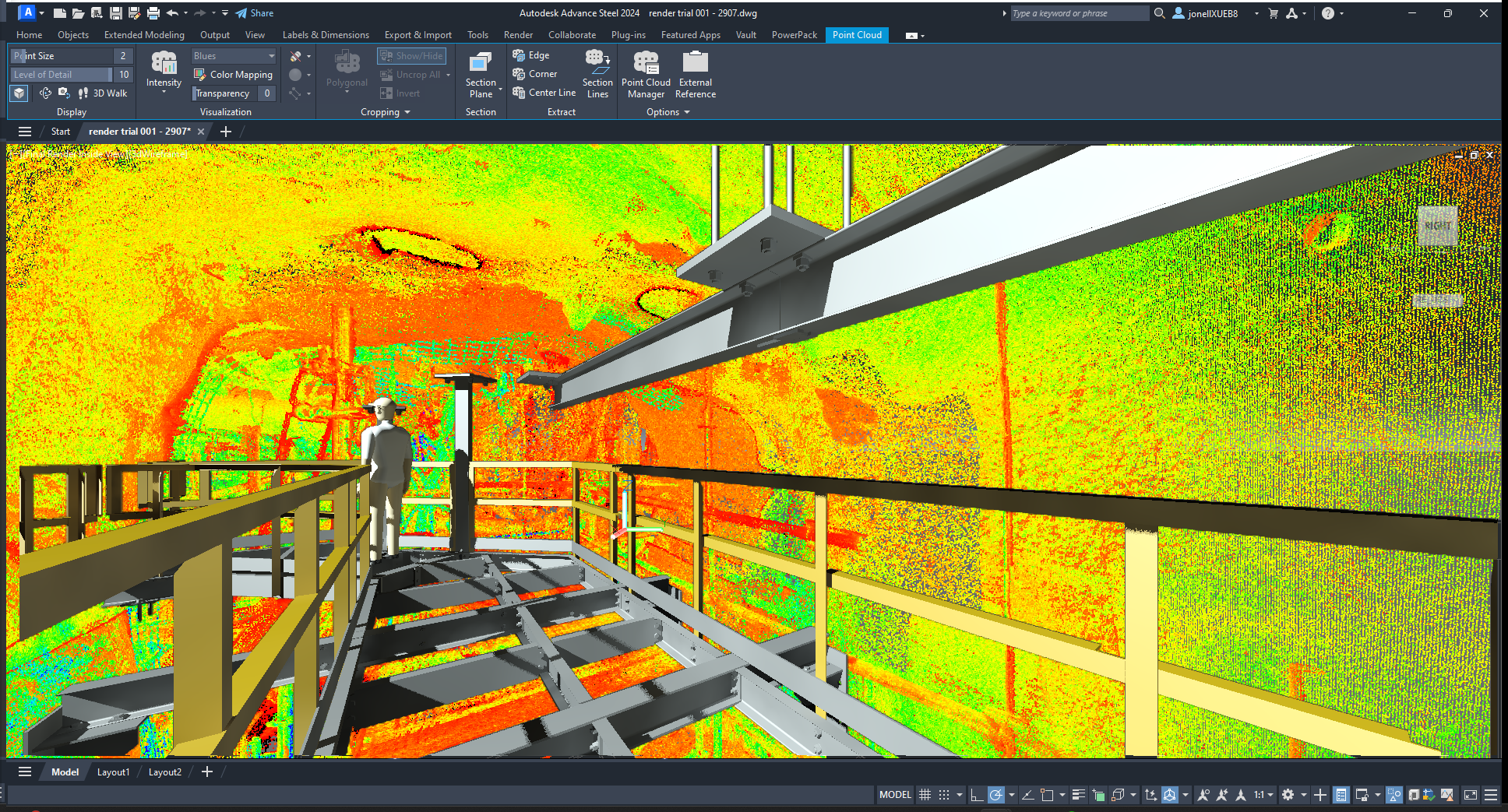Click the MODEL space button
The height and width of the screenshot is (812, 1508).
tap(895, 795)
